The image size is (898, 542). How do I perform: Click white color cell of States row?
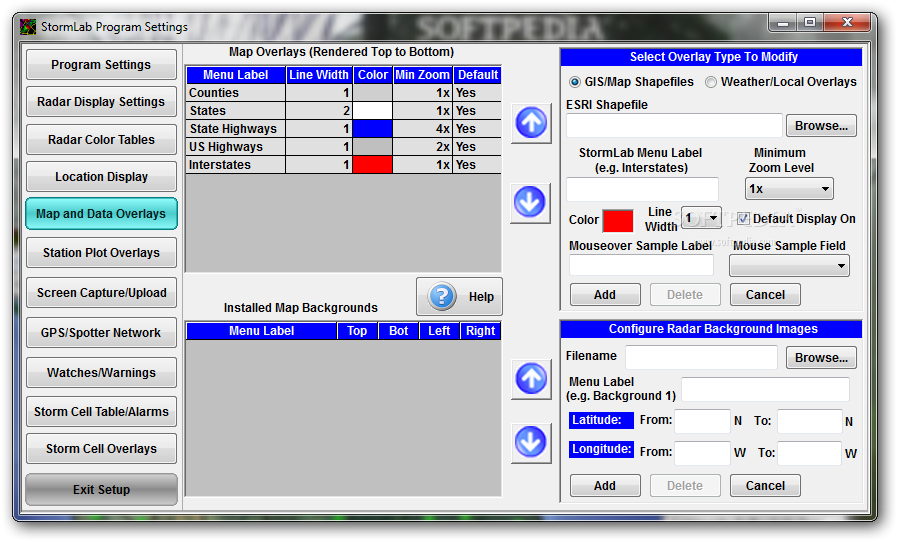[372, 111]
